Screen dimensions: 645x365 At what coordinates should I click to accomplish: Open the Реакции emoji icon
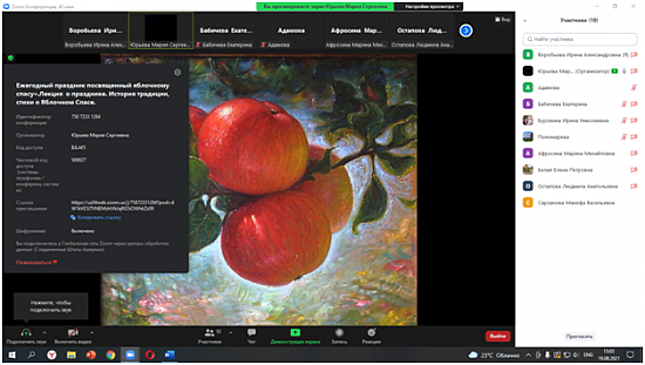point(371,332)
